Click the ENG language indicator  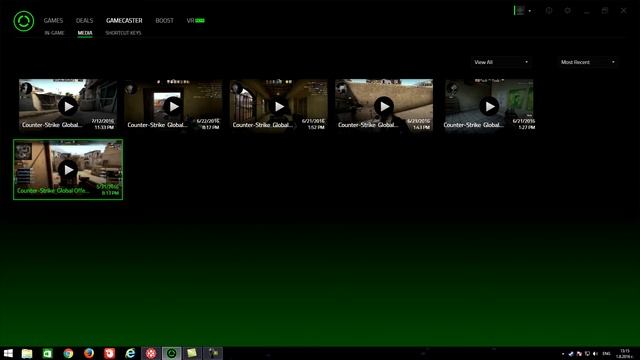click(607, 354)
